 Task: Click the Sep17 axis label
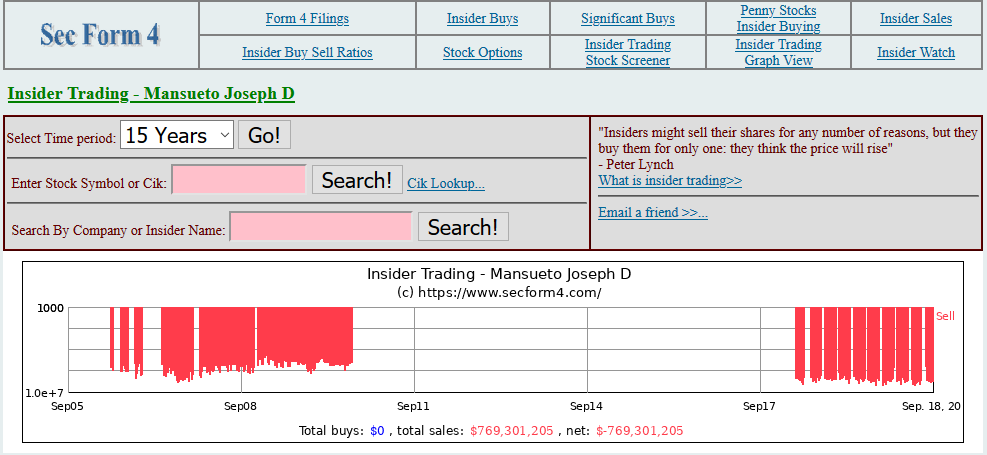[x=760, y=407]
